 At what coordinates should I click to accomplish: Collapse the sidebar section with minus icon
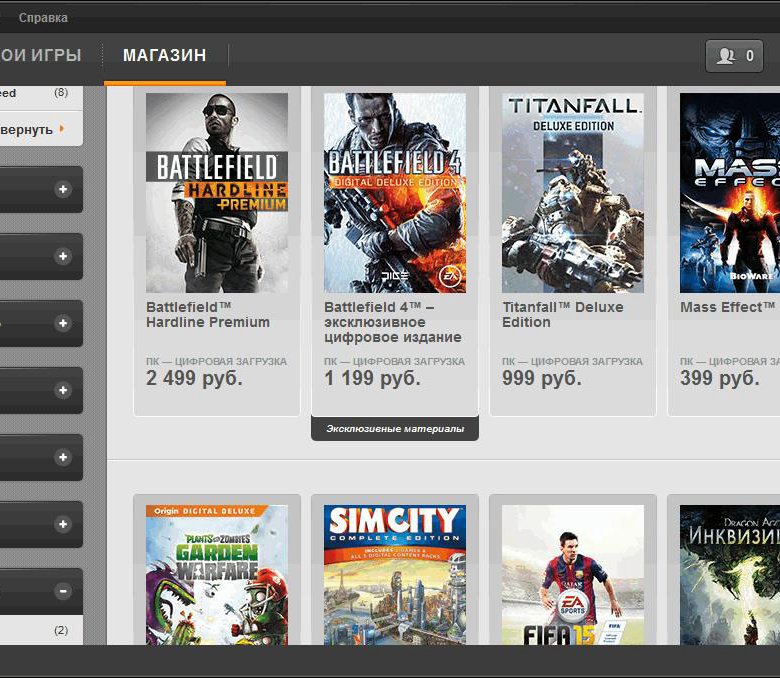pos(63,591)
